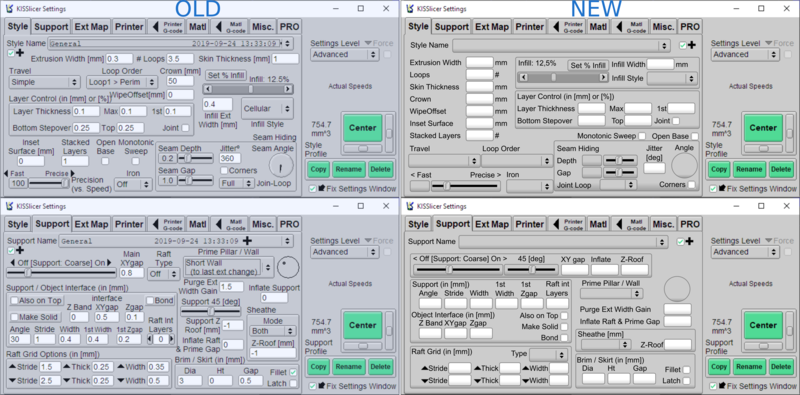The image size is (800, 395).
Task: Switch to PRO tab in NEW Style window
Action: (x=690, y=27)
